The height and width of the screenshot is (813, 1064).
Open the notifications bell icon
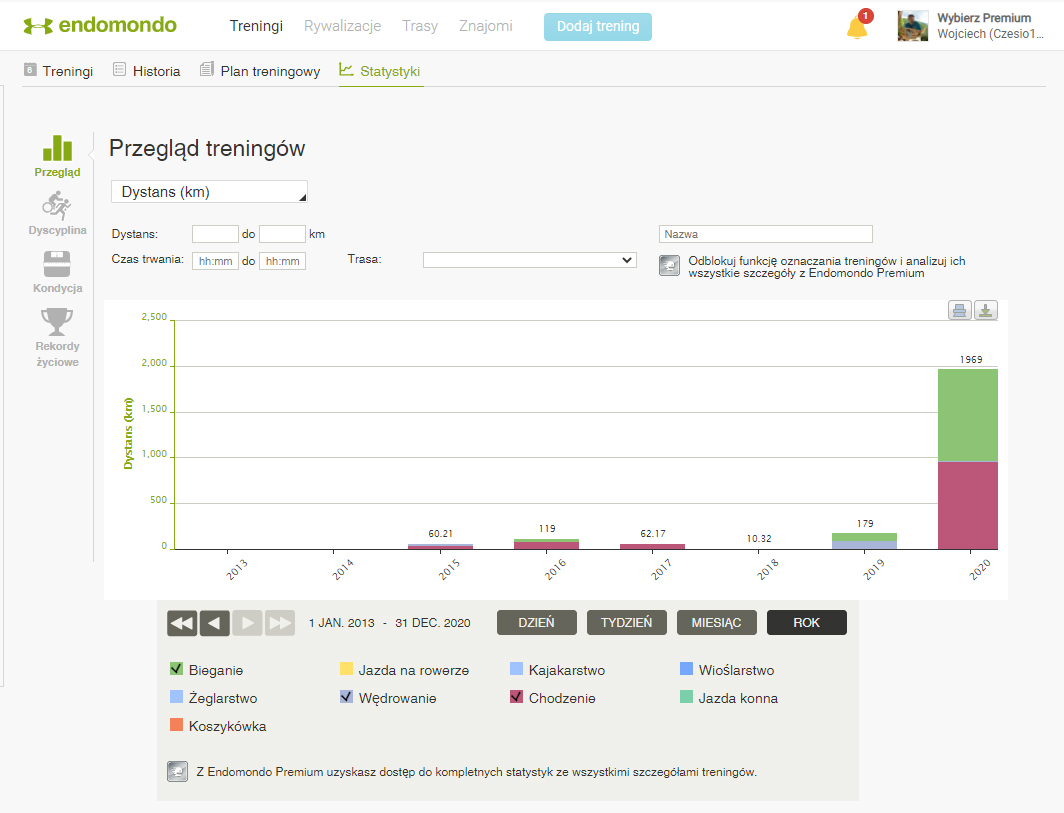click(857, 28)
